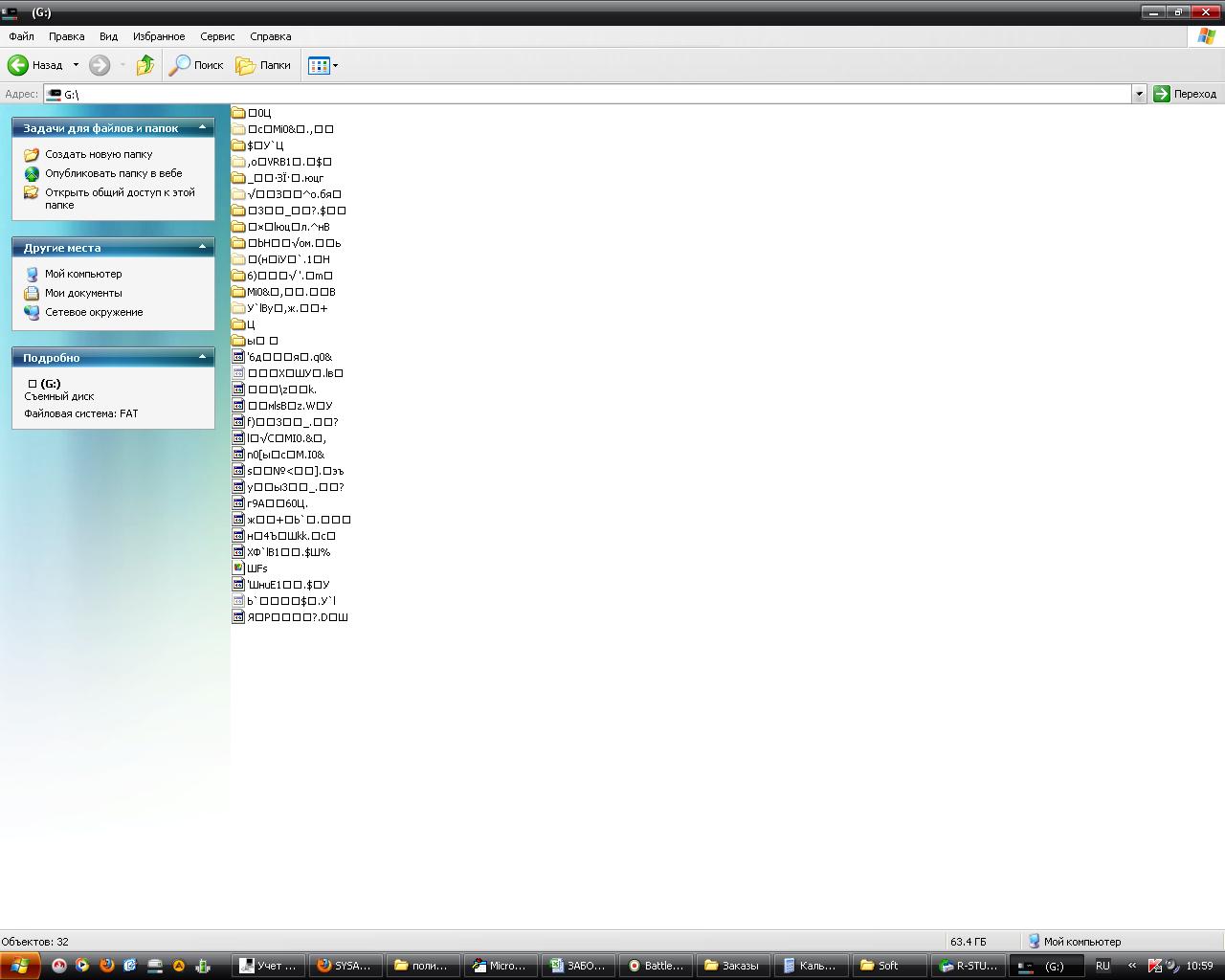Viewport: 1225px width, 980px height.
Task: Select the folder named Ц
Action: 244,324
